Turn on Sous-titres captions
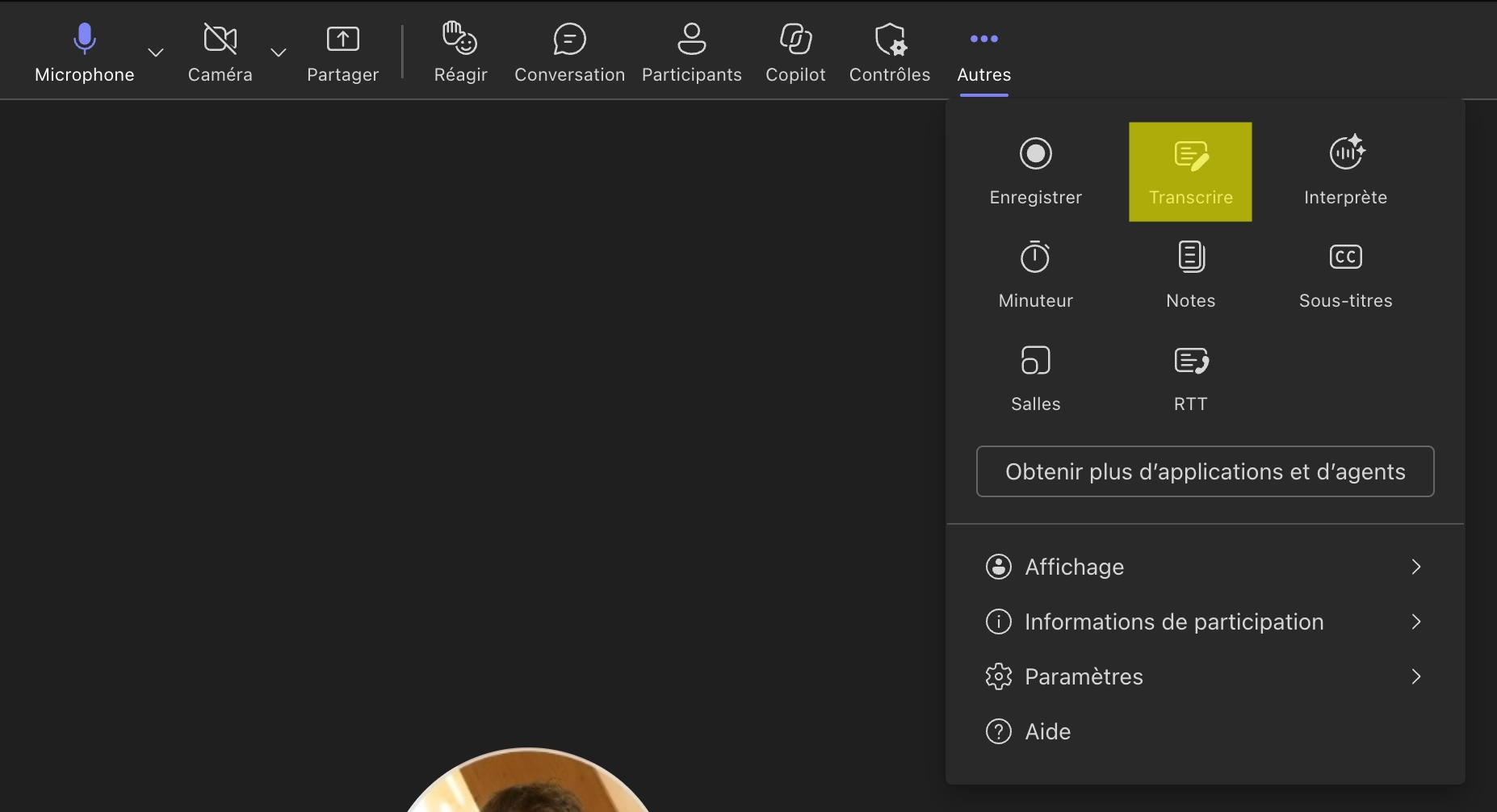Screen dimensions: 1497x812 pos(1345,275)
